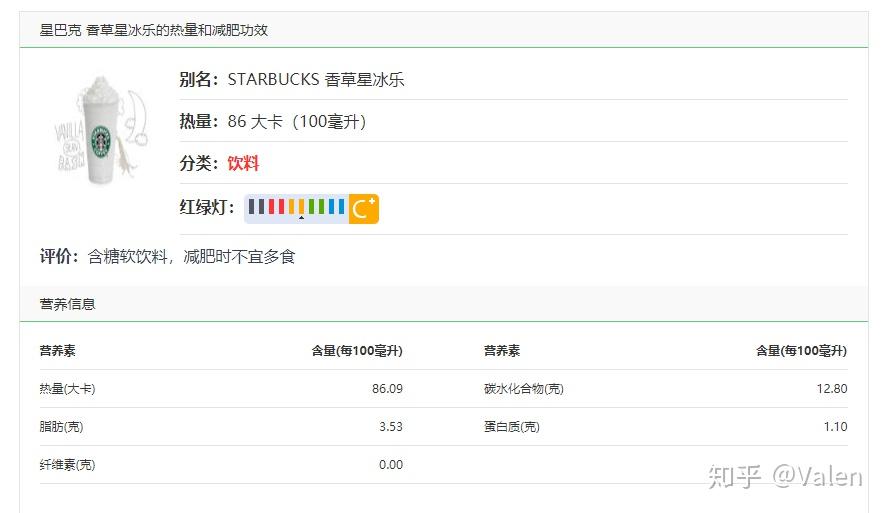
Task: Click the 碳水化合物(克) row label
Action: 524,389
